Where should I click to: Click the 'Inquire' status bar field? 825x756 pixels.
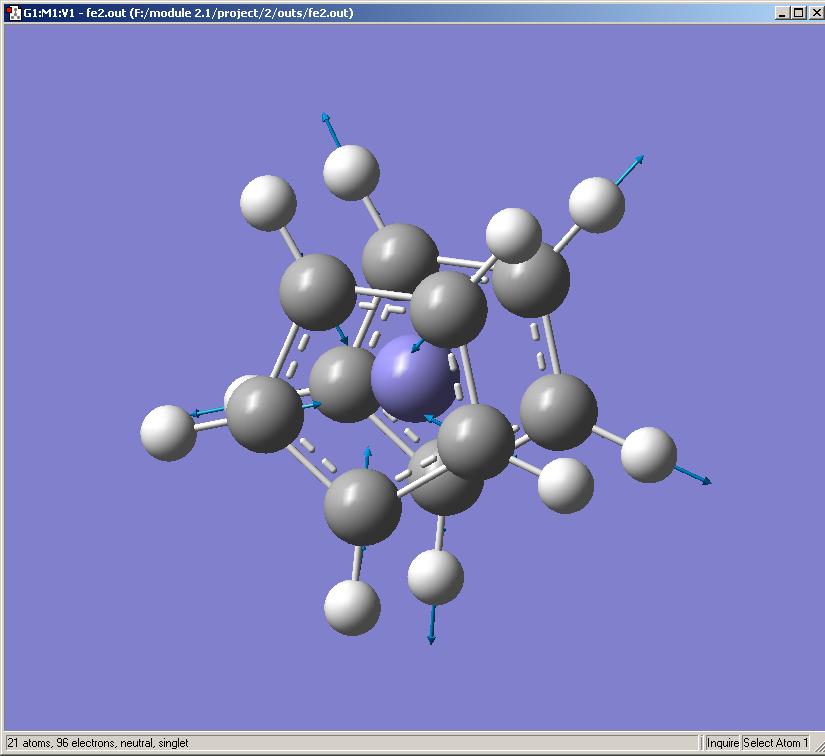point(722,743)
